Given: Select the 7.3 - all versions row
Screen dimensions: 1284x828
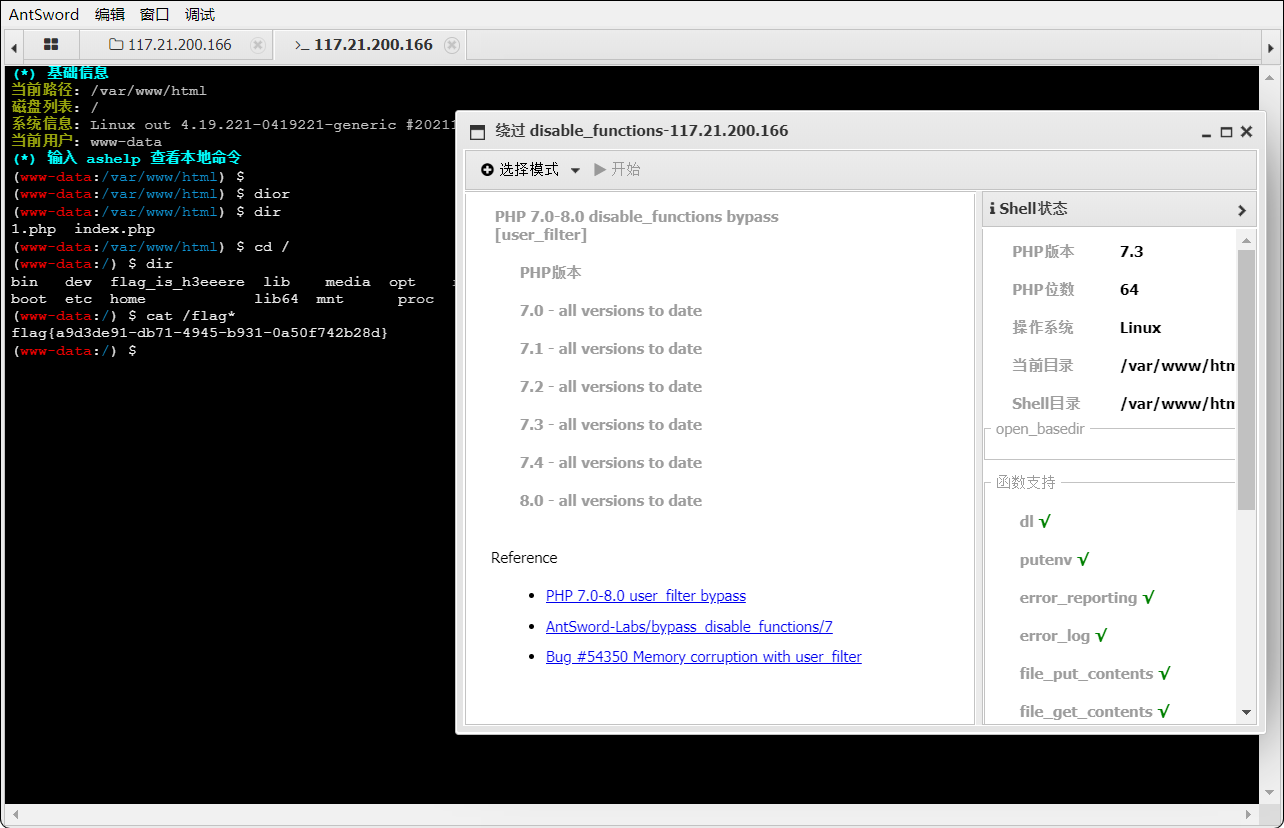Looking at the screenshot, I should tap(611, 425).
